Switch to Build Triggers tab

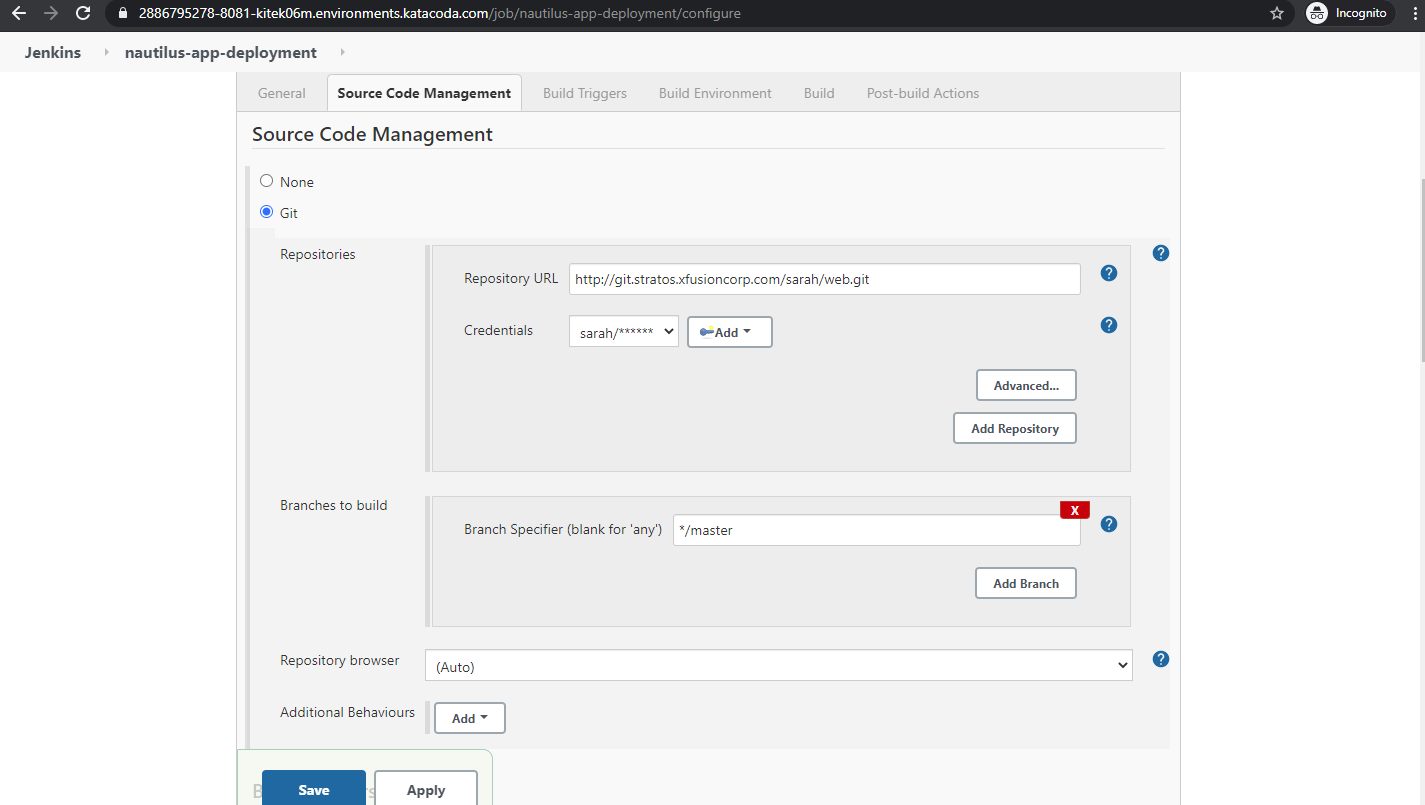tap(585, 93)
